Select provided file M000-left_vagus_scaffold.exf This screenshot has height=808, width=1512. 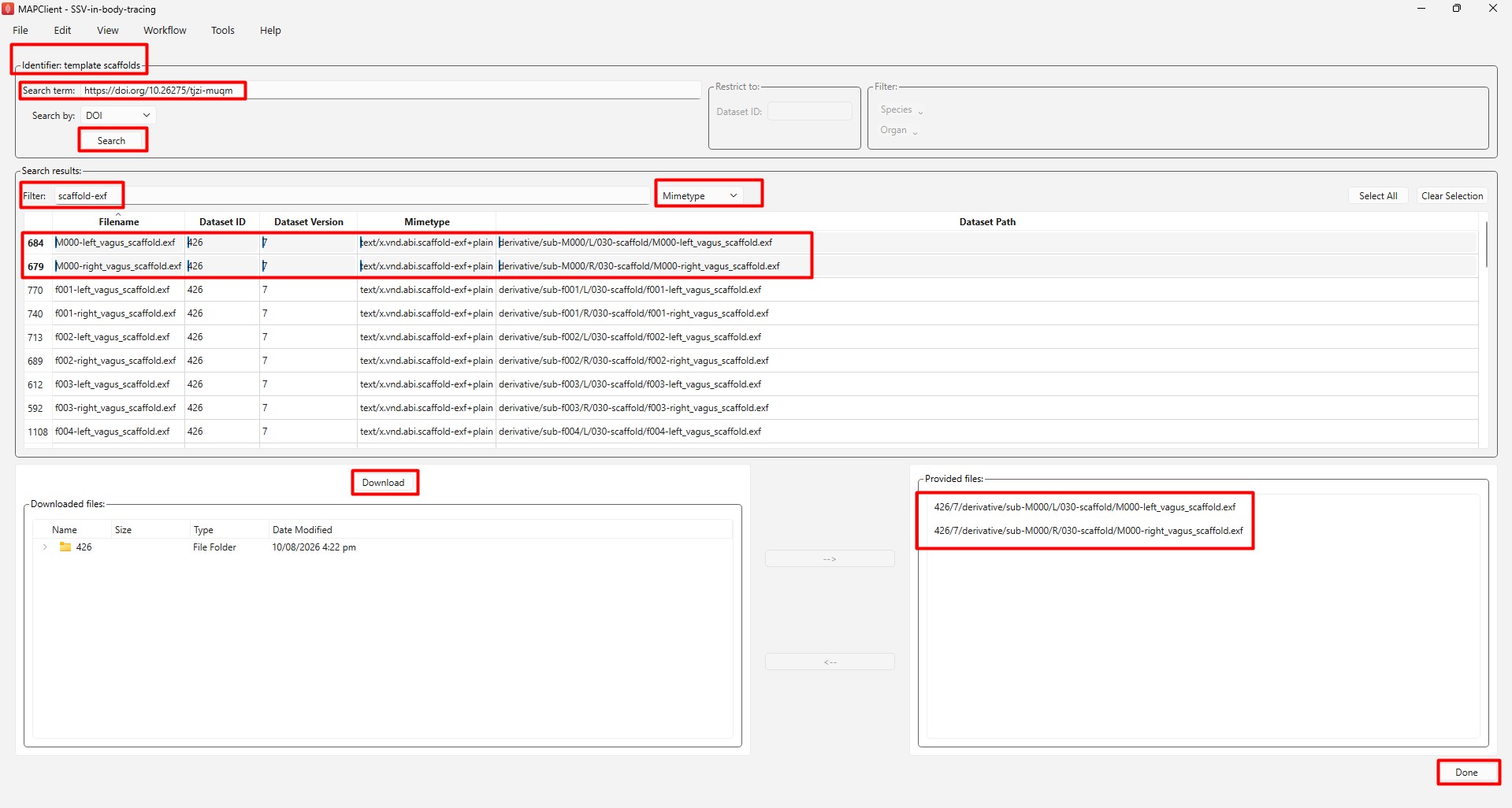click(1085, 507)
